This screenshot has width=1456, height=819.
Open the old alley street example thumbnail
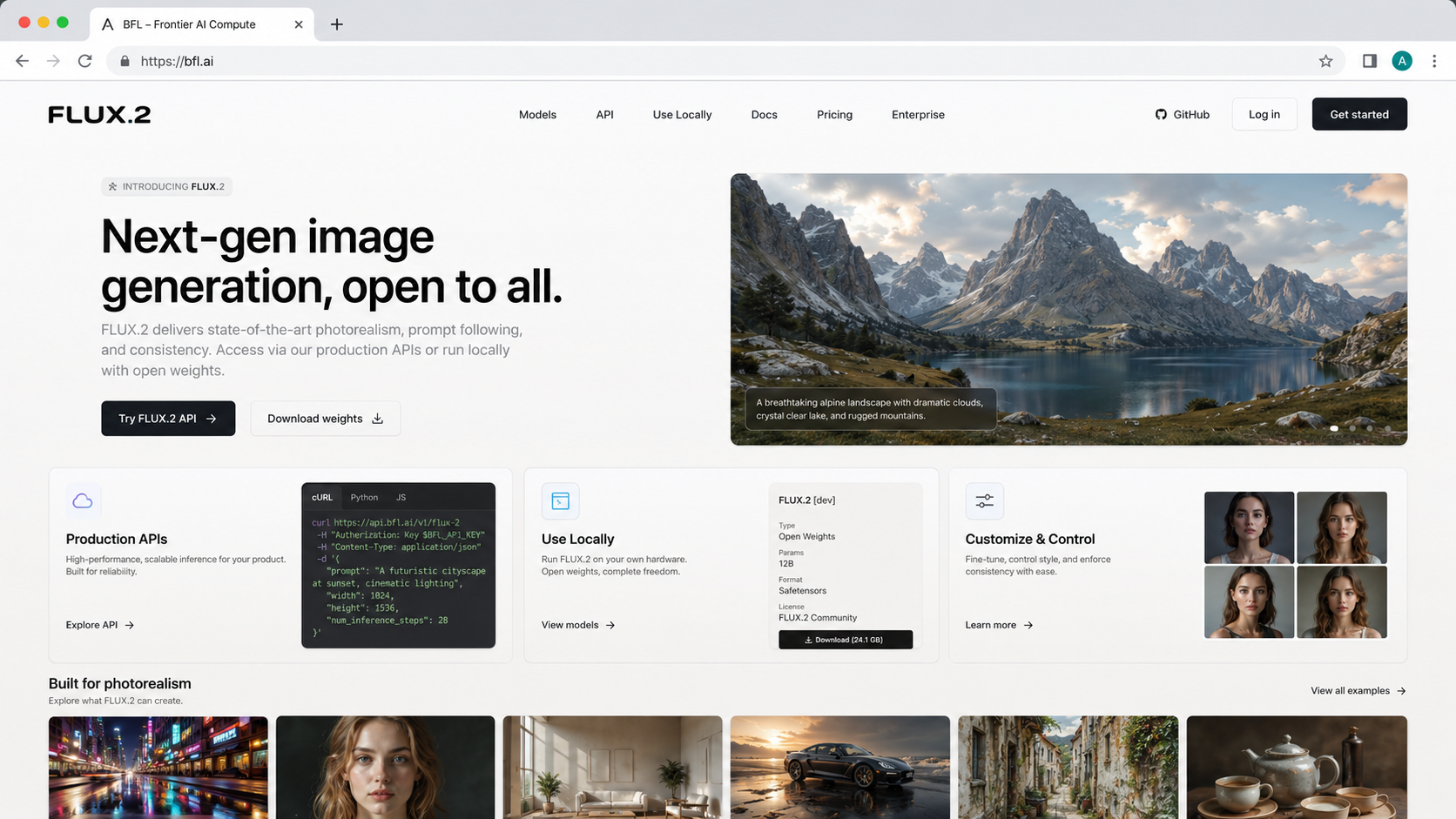[1068, 768]
